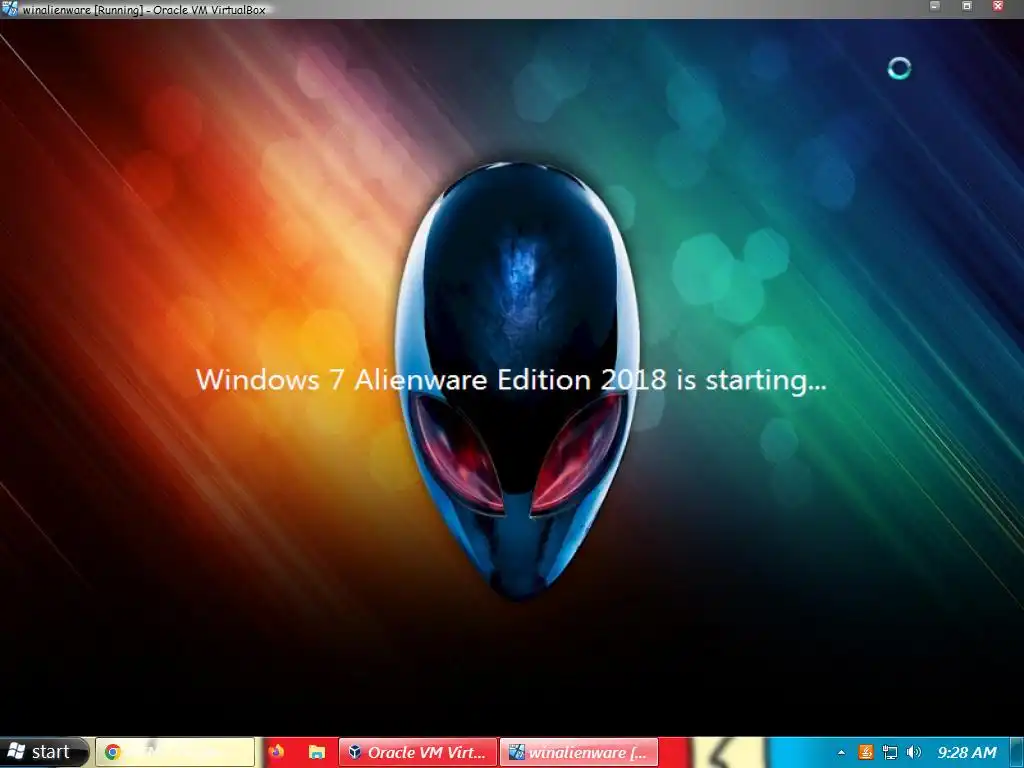Click the orange tray application icon
1024x768 pixels.
[866, 753]
